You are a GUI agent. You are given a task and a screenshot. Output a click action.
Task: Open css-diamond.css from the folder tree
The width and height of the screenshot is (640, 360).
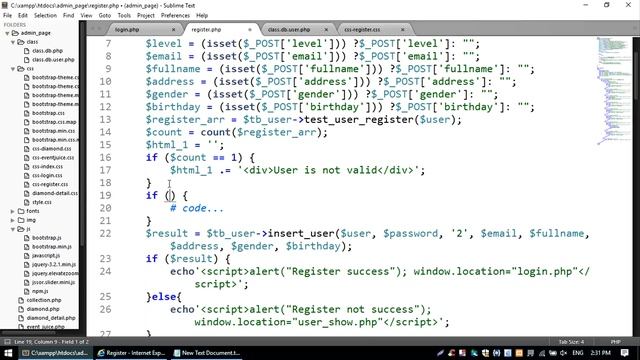51,149
